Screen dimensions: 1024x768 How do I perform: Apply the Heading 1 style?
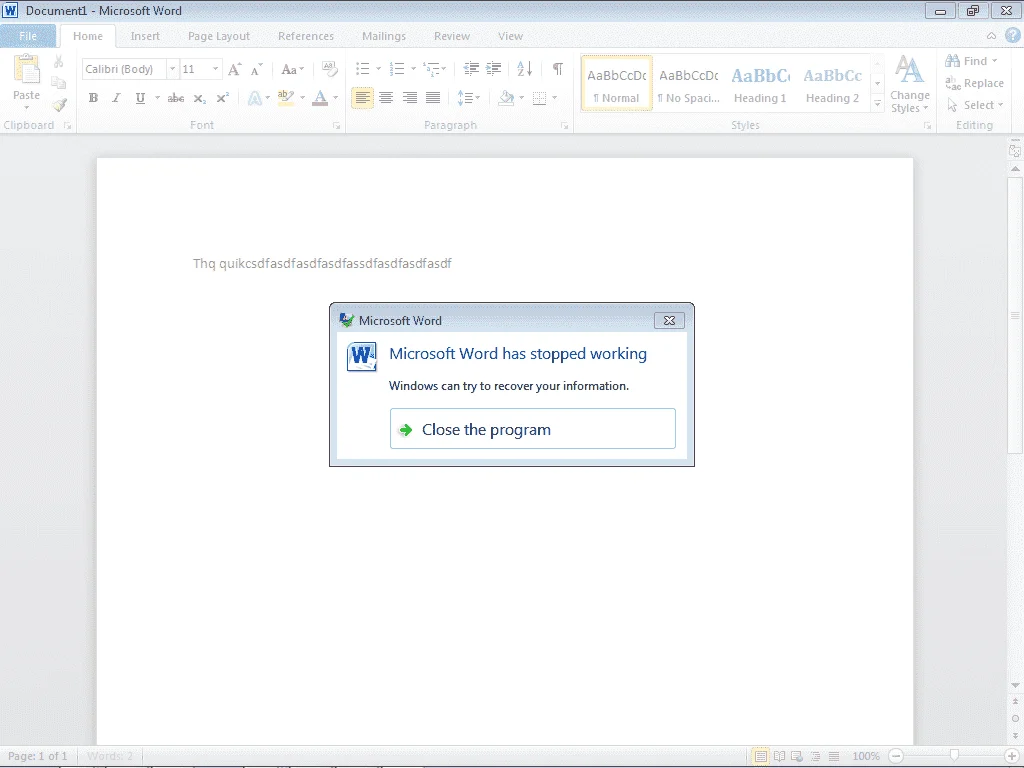[x=760, y=84]
